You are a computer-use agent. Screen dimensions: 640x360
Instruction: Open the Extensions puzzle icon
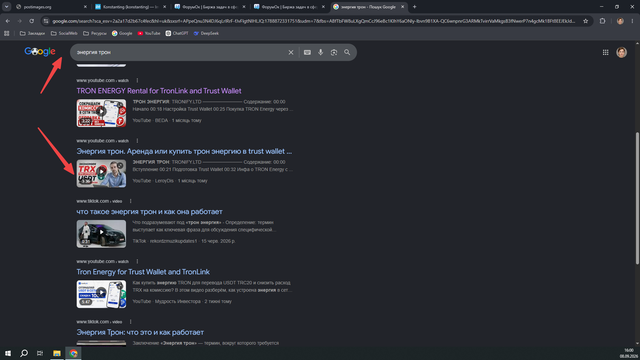point(602,21)
